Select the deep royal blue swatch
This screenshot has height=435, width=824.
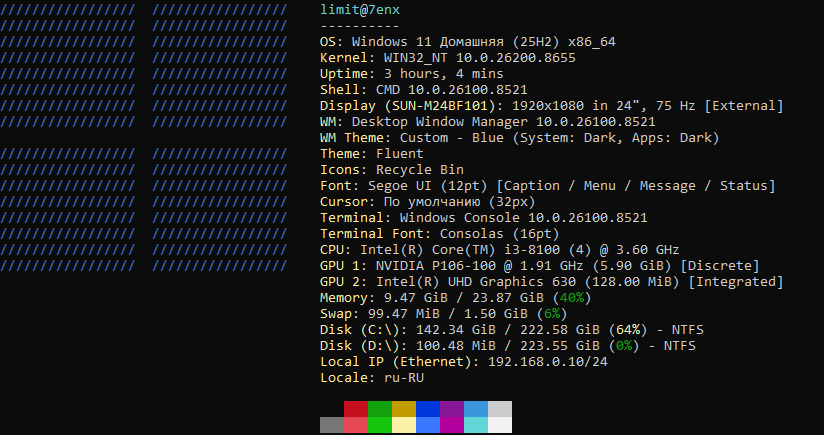point(428,409)
